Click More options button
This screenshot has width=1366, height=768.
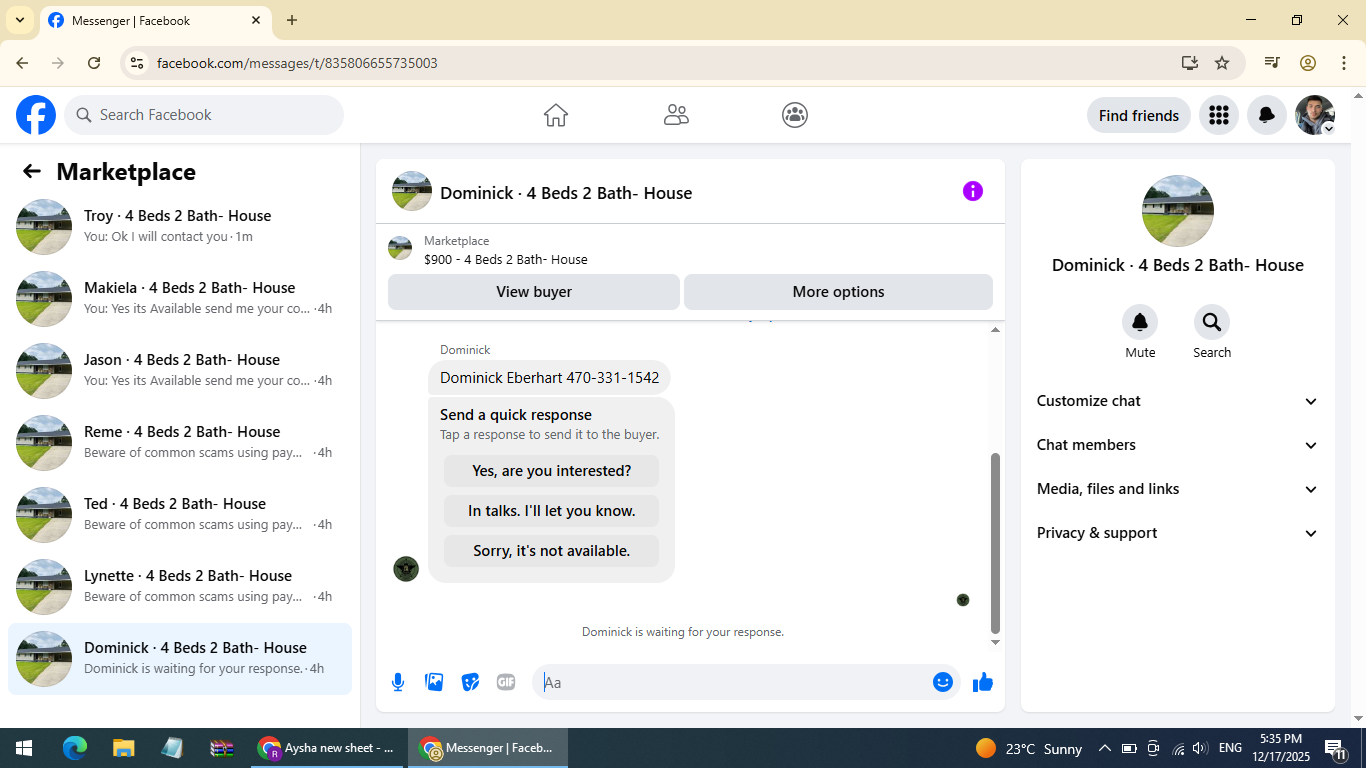tap(838, 292)
